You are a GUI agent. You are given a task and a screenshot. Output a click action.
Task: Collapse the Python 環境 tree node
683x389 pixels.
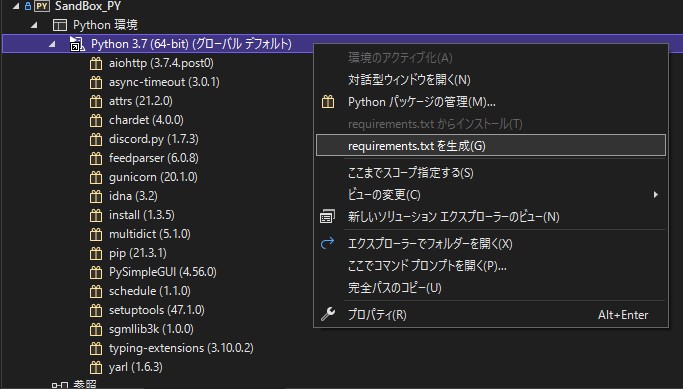pos(34,25)
